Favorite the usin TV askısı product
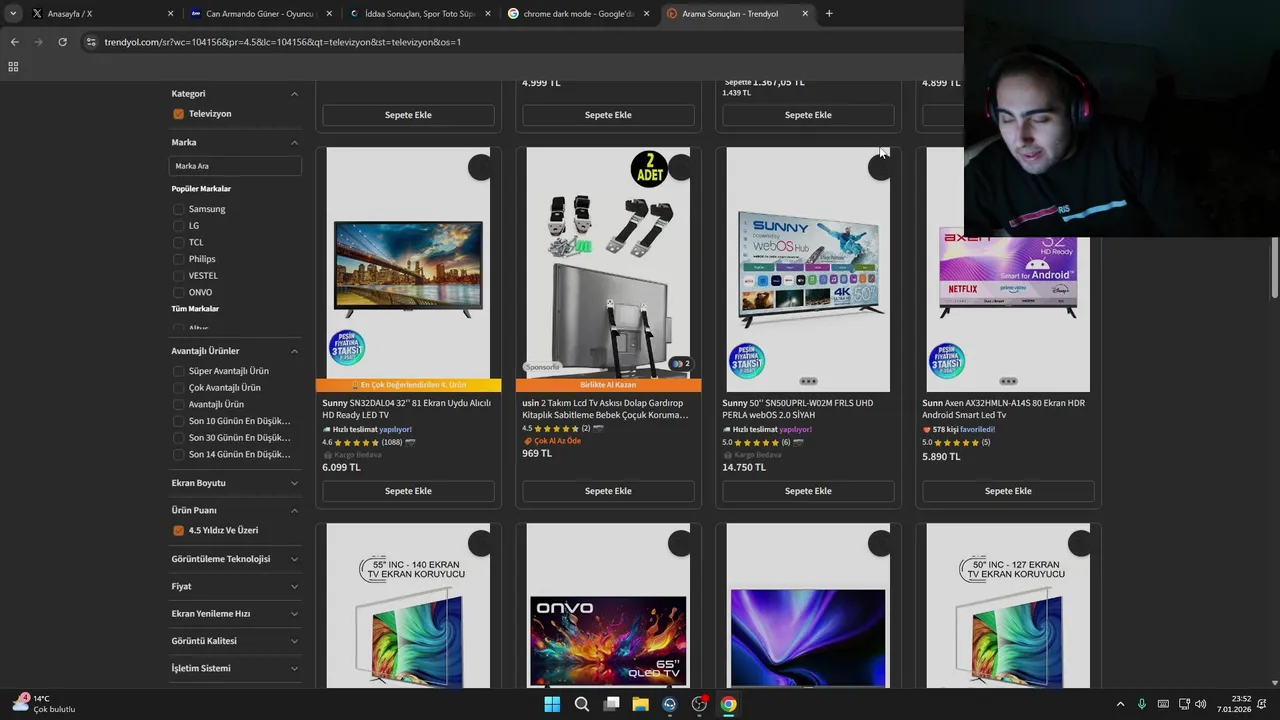The width and height of the screenshot is (1280, 720). pyautogui.click(x=680, y=168)
